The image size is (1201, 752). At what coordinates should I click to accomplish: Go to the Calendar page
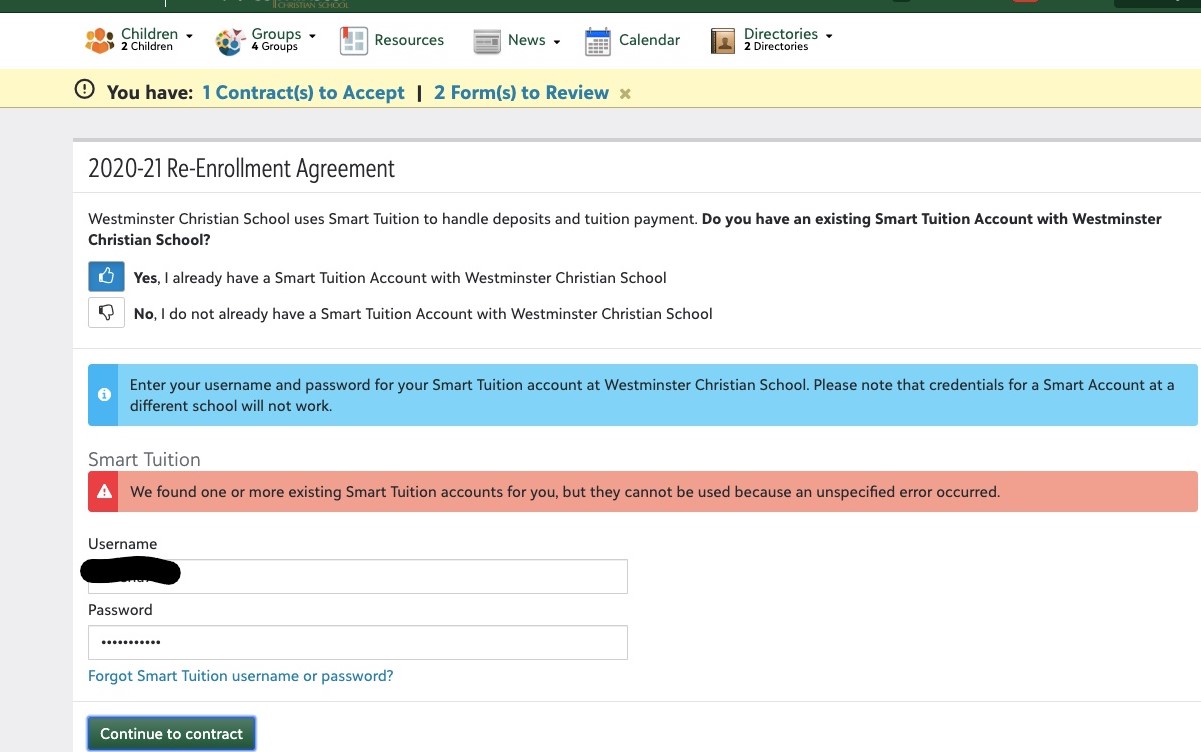click(649, 40)
